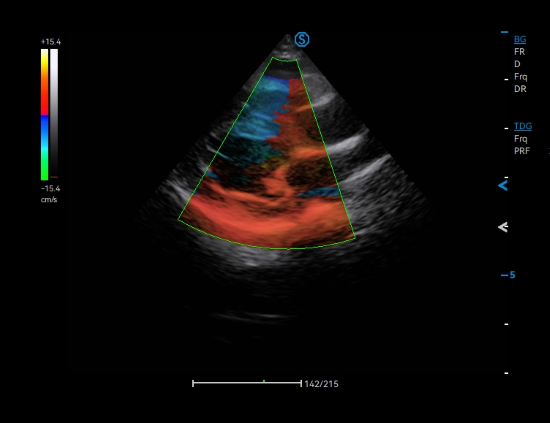Select the white arrow depth marker
Viewport: 550px width, 423px height.
point(503,227)
